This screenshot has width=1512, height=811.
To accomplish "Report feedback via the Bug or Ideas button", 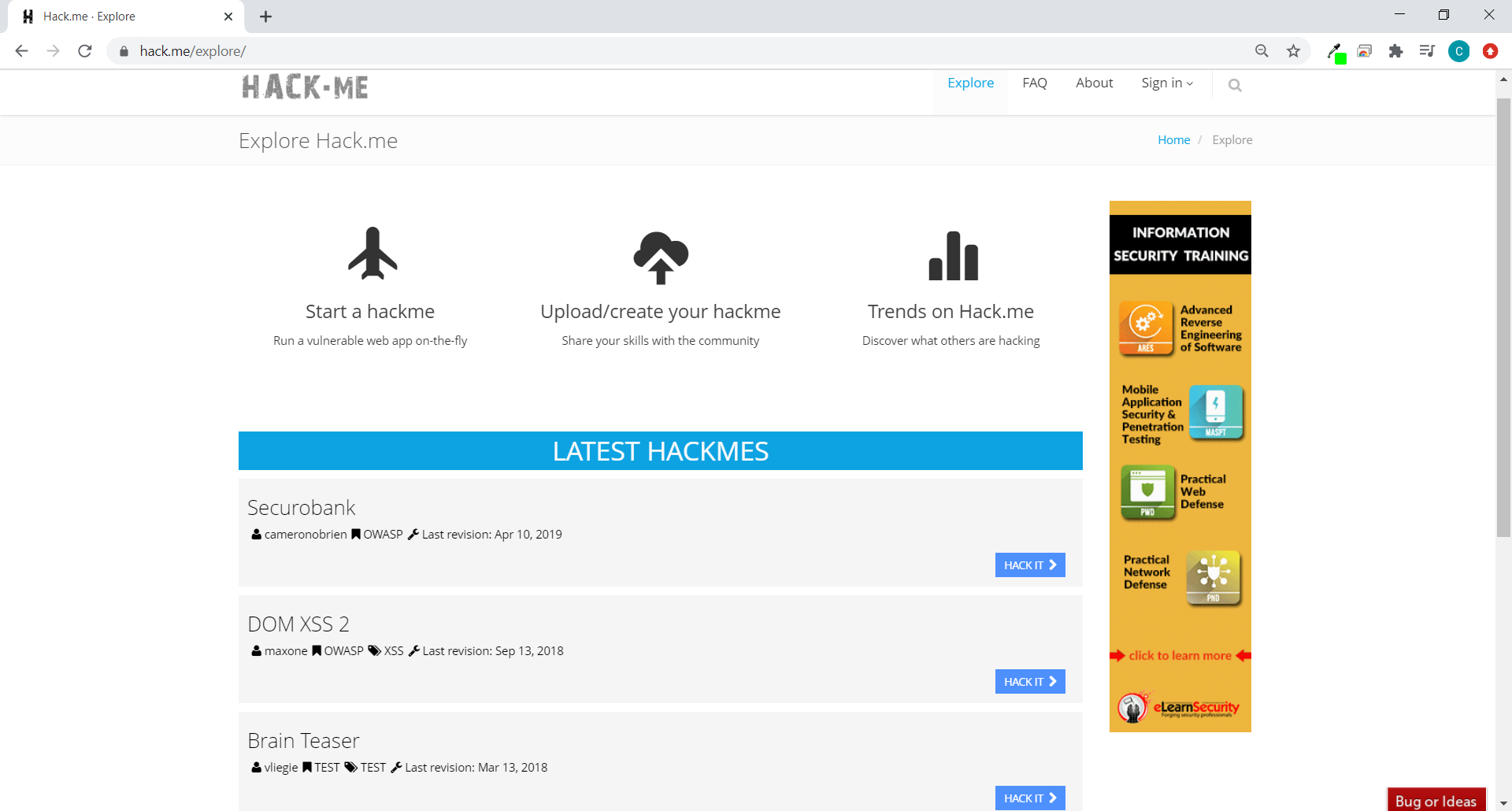I will 1436,800.
